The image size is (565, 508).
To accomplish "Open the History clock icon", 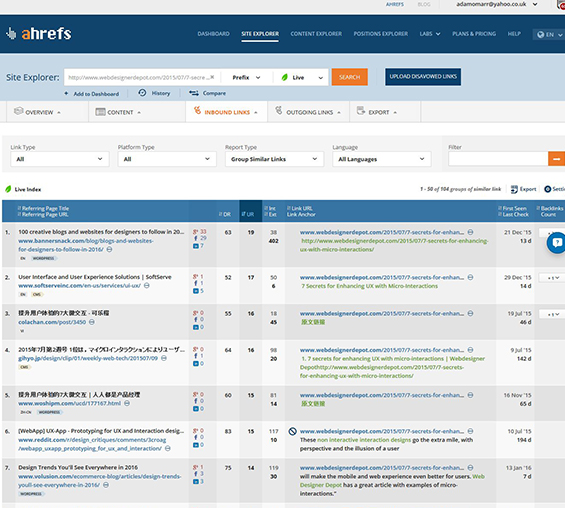I will coord(142,93).
